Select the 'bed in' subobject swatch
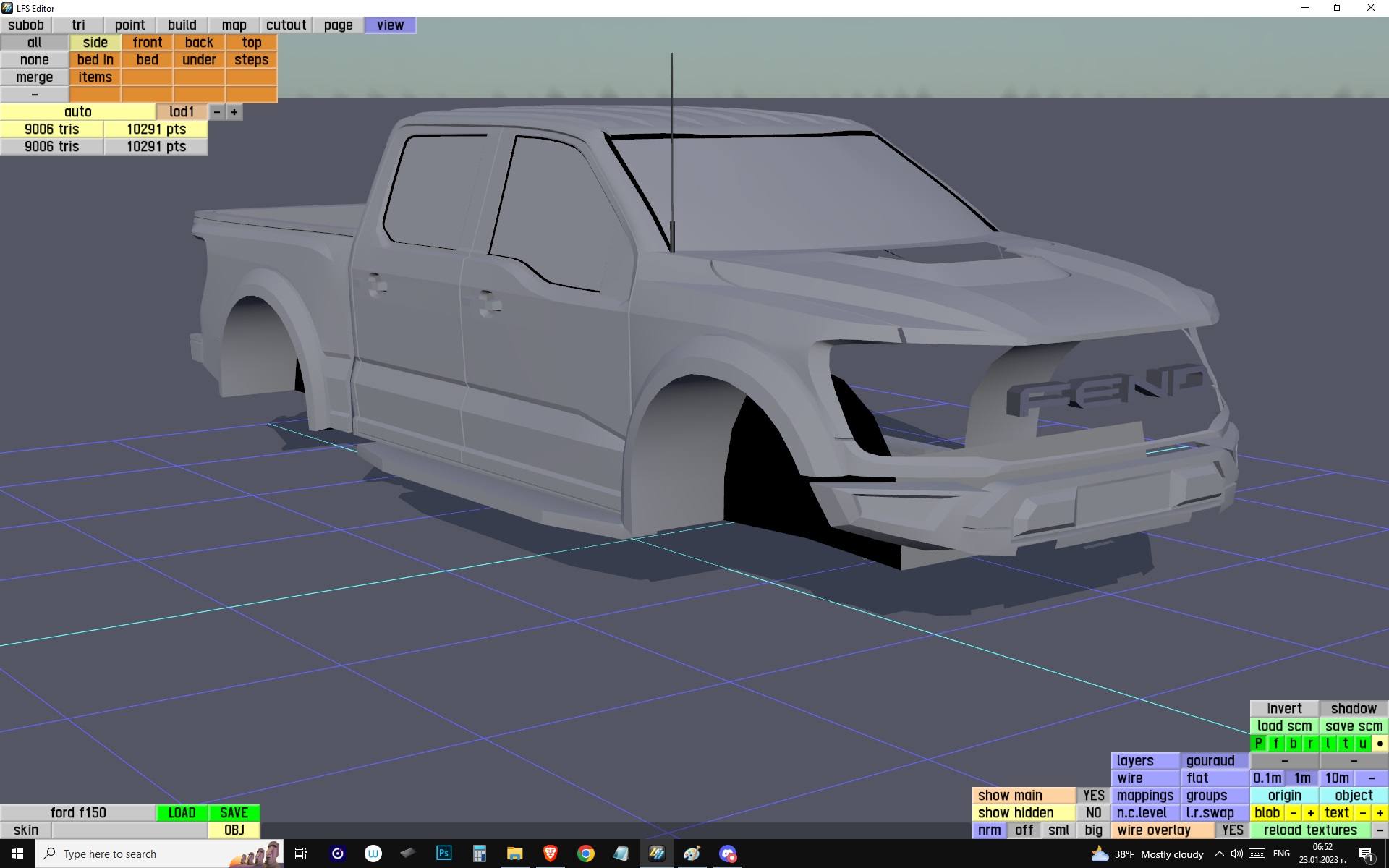This screenshot has width=1389, height=868. coord(95,60)
